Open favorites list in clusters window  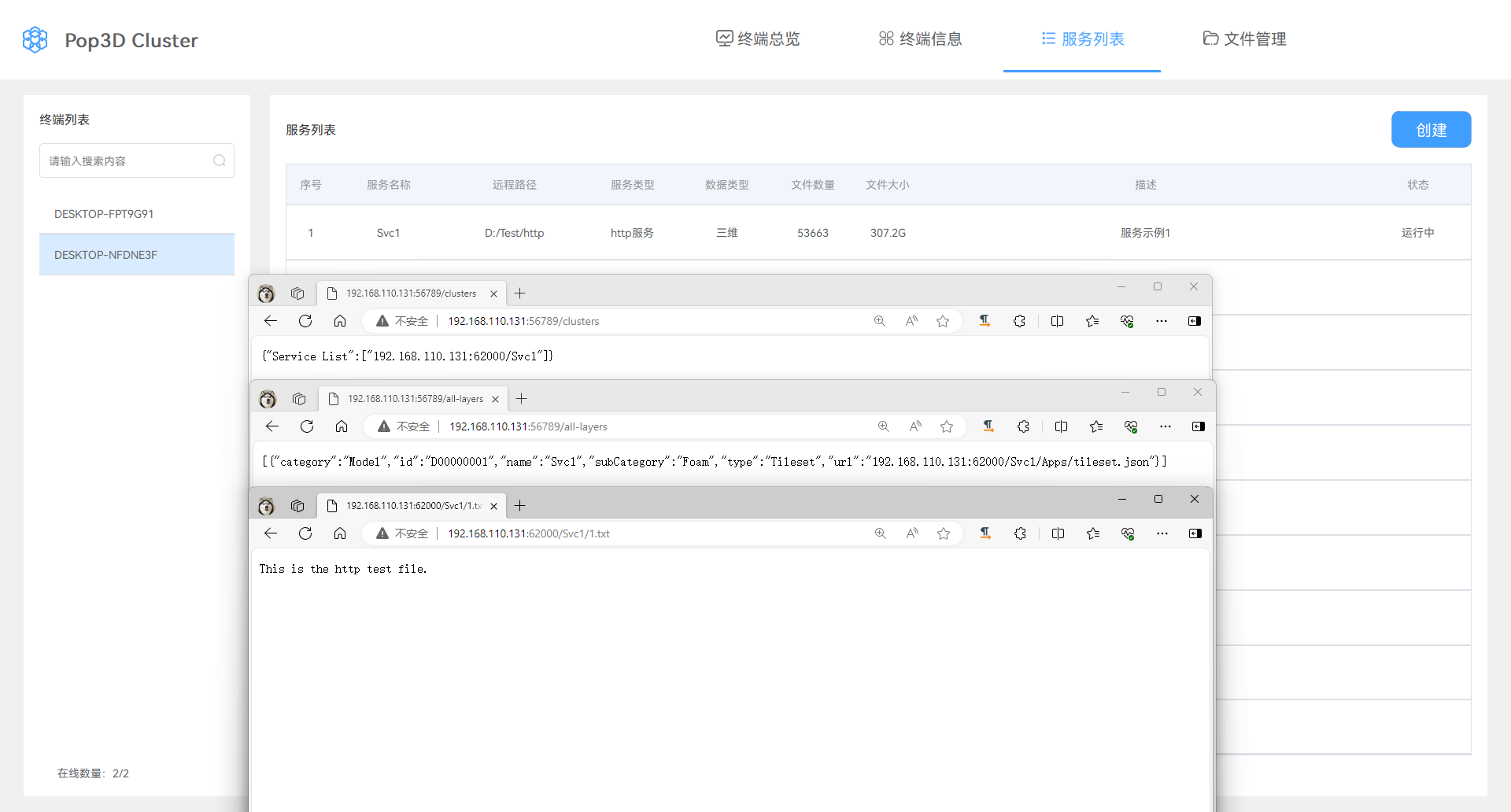point(1092,321)
